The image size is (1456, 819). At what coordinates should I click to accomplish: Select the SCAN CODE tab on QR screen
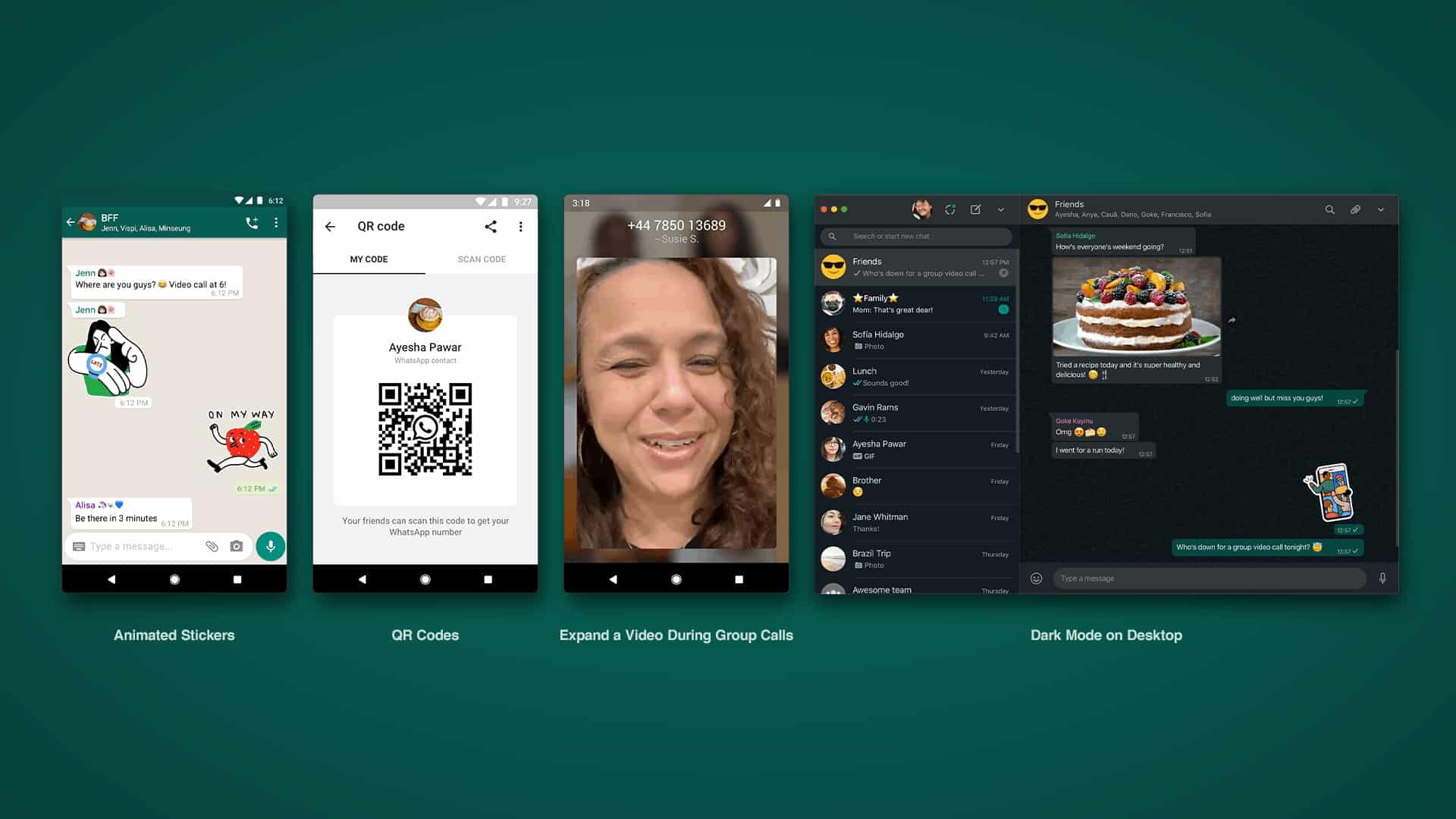479,259
